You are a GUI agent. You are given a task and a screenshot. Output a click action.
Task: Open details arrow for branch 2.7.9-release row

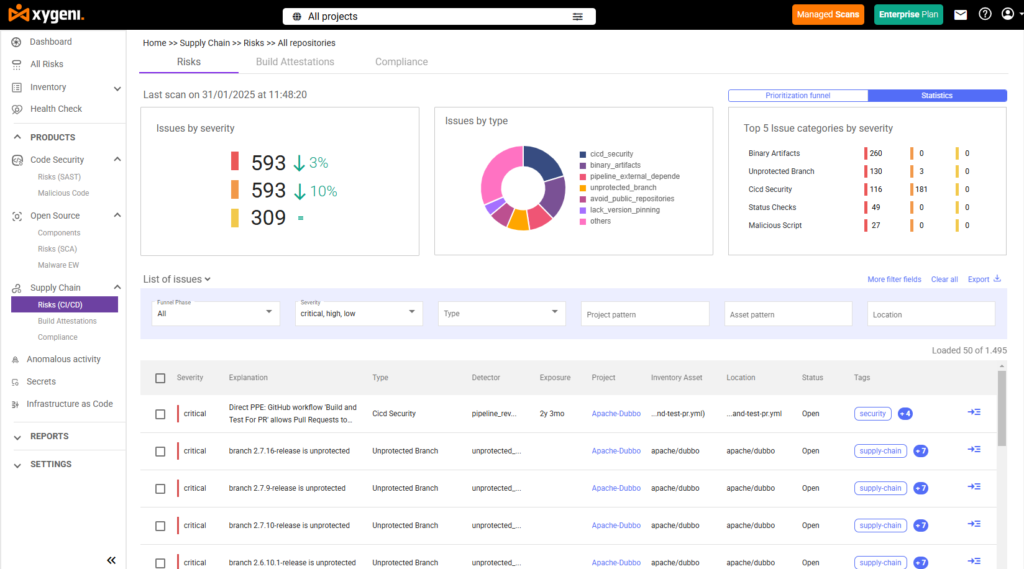974,487
